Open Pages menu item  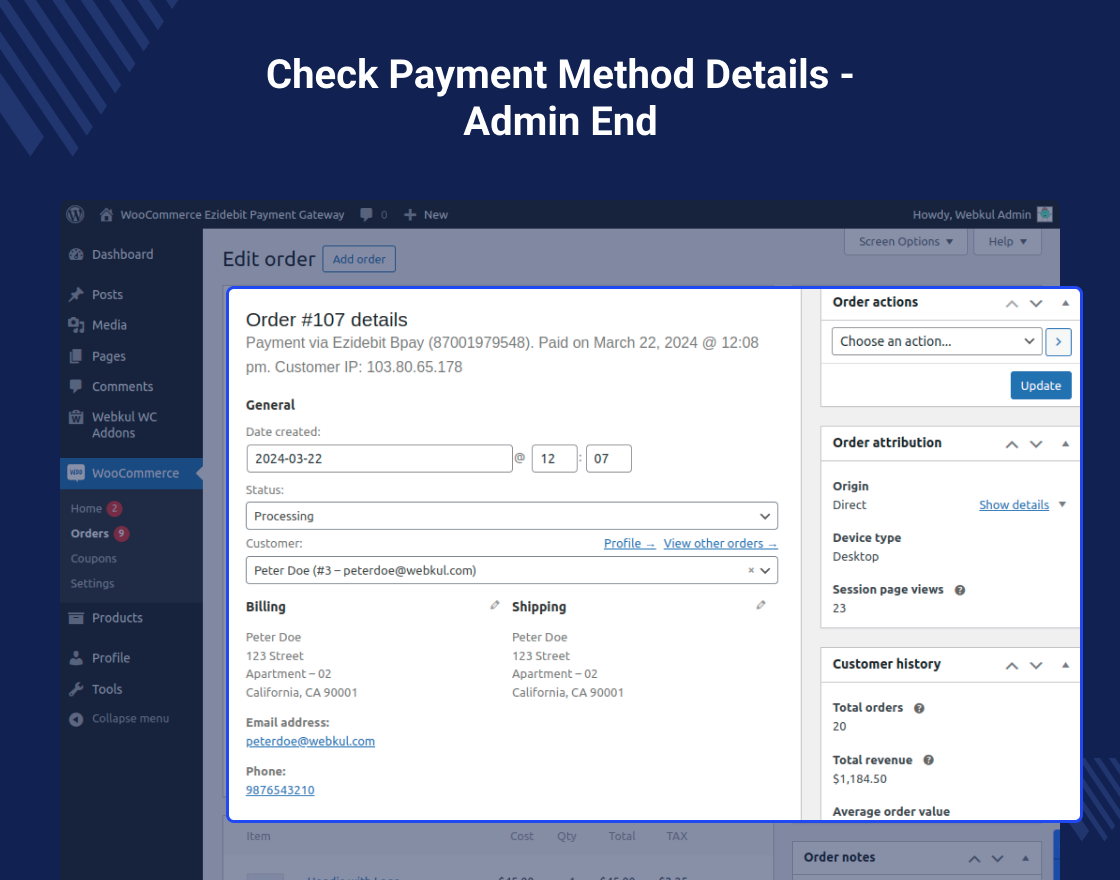[109, 356]
